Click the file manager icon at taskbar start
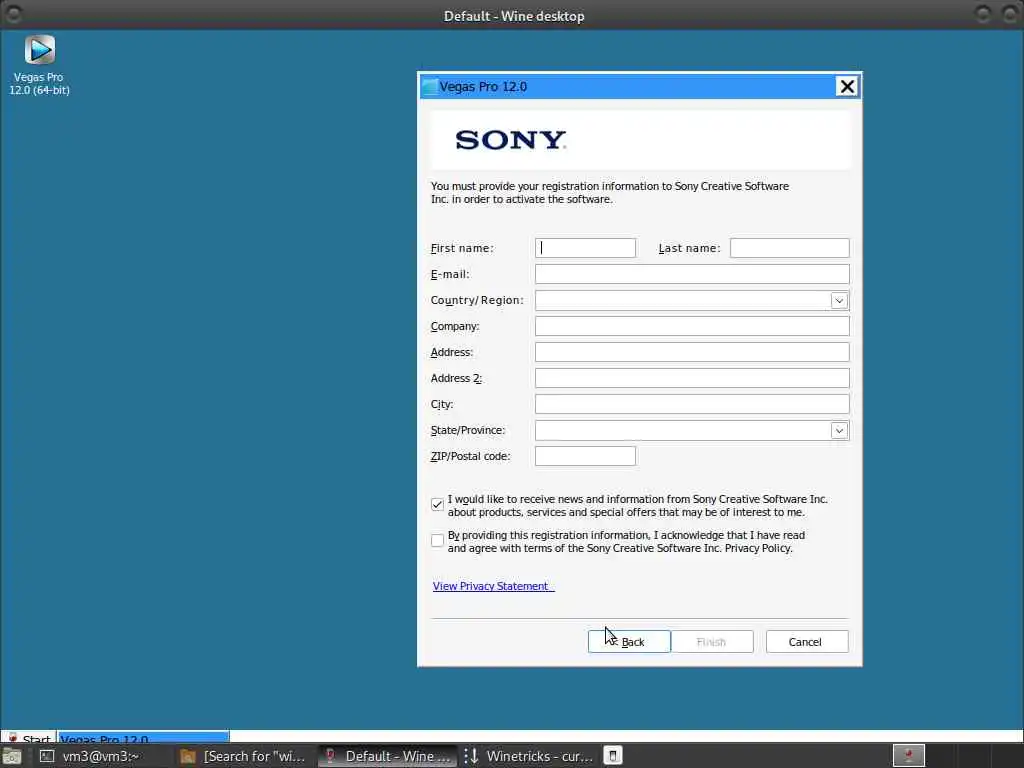The width and height of the screenshot is (1024, 768). tap(12, 757)
